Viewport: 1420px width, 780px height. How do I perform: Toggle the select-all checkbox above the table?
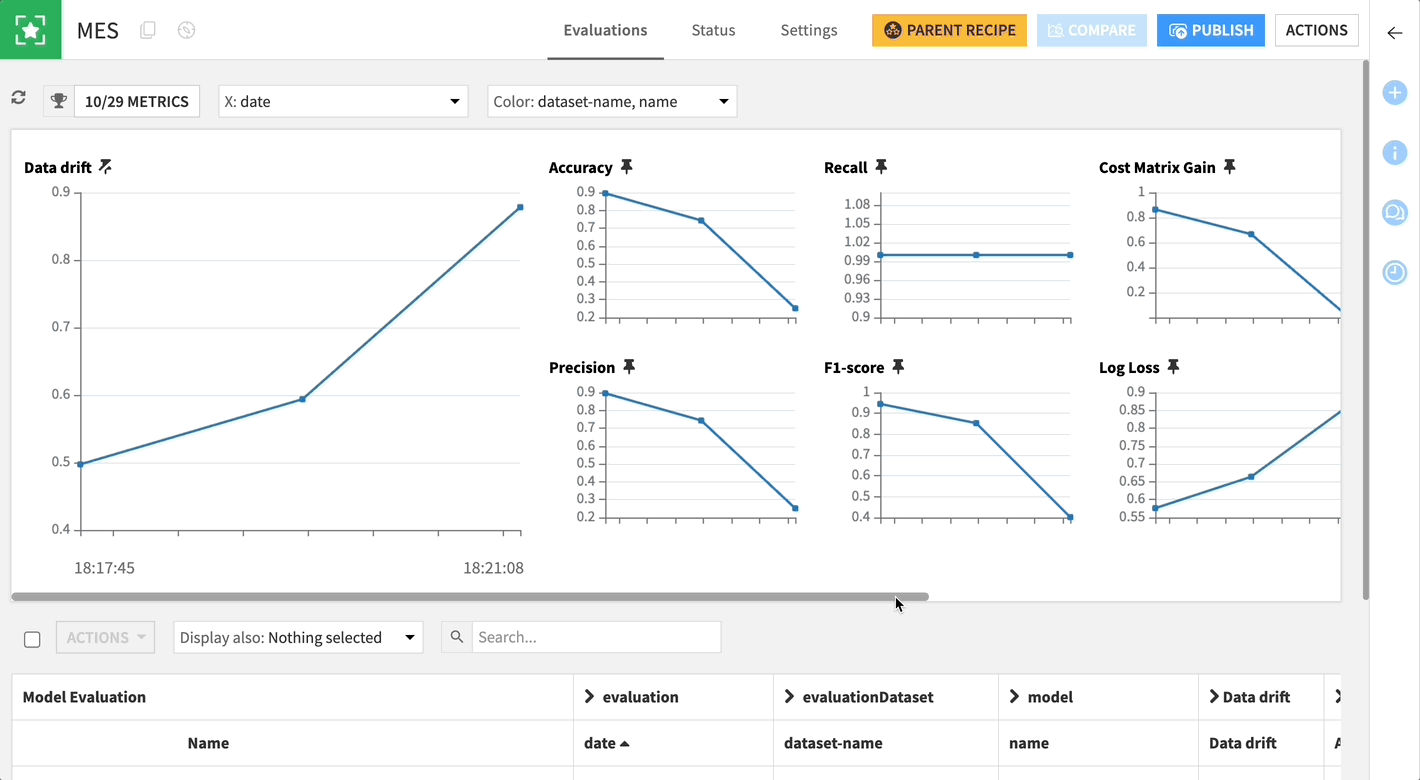(32, 638)
